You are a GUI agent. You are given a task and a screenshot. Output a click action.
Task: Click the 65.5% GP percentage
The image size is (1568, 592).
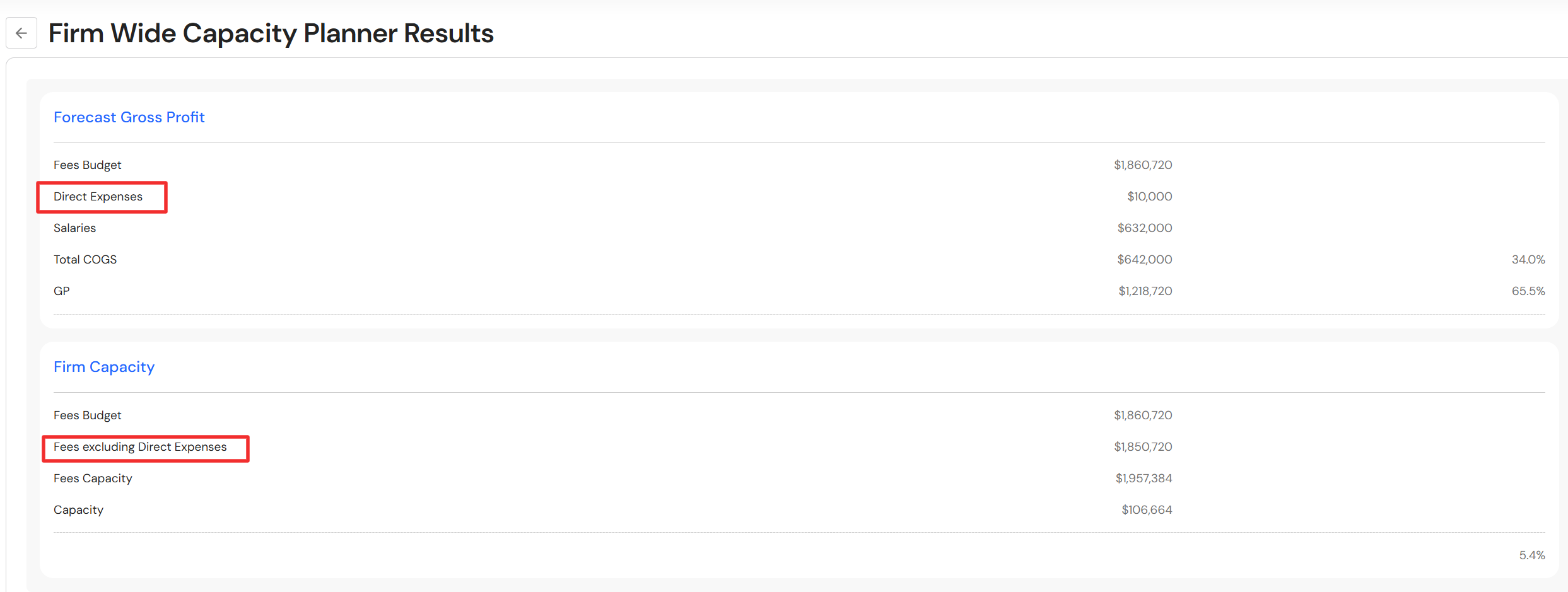(x=1528, y=291)
